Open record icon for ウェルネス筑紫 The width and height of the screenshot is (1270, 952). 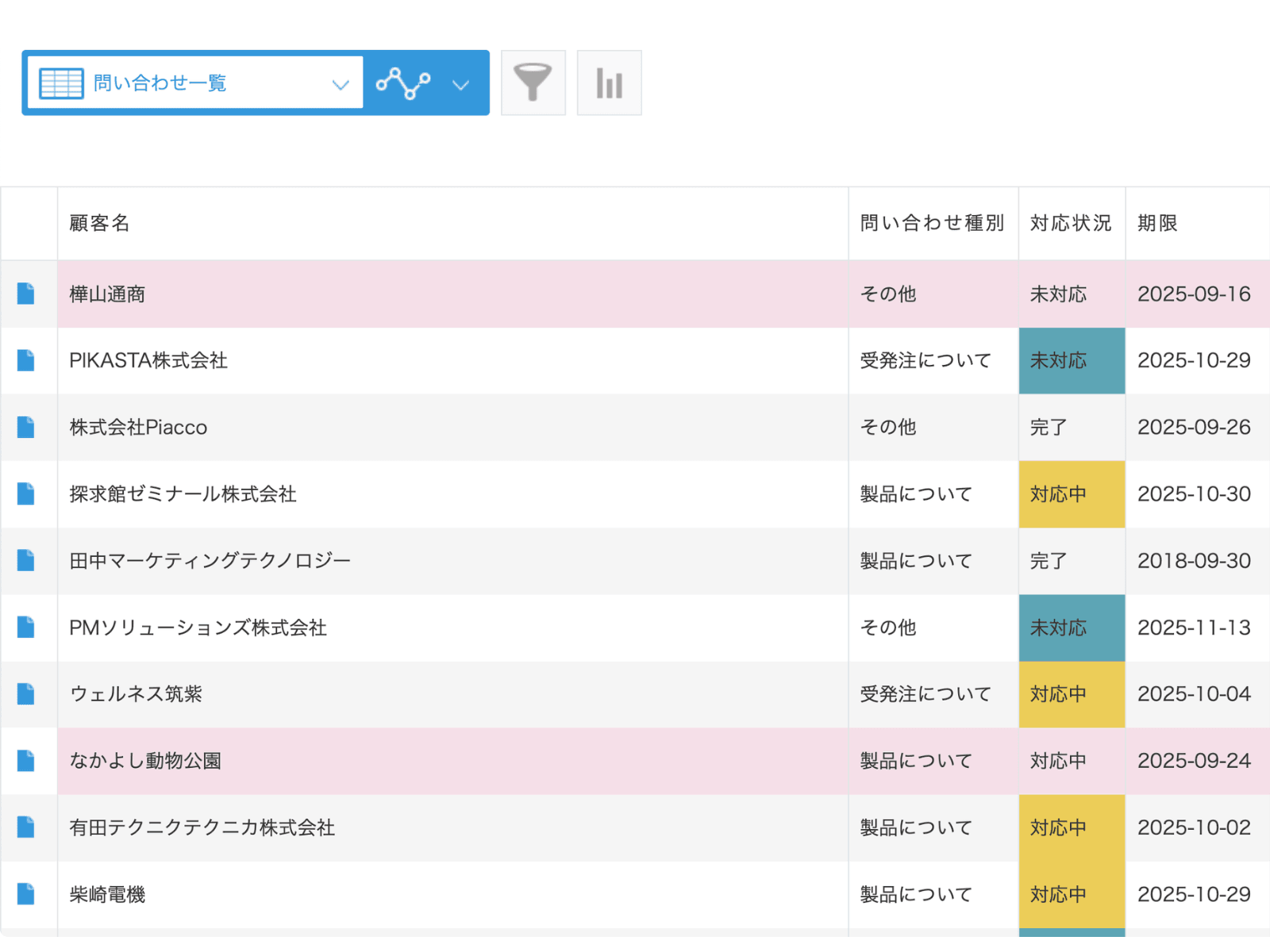(x=26, y=694)
